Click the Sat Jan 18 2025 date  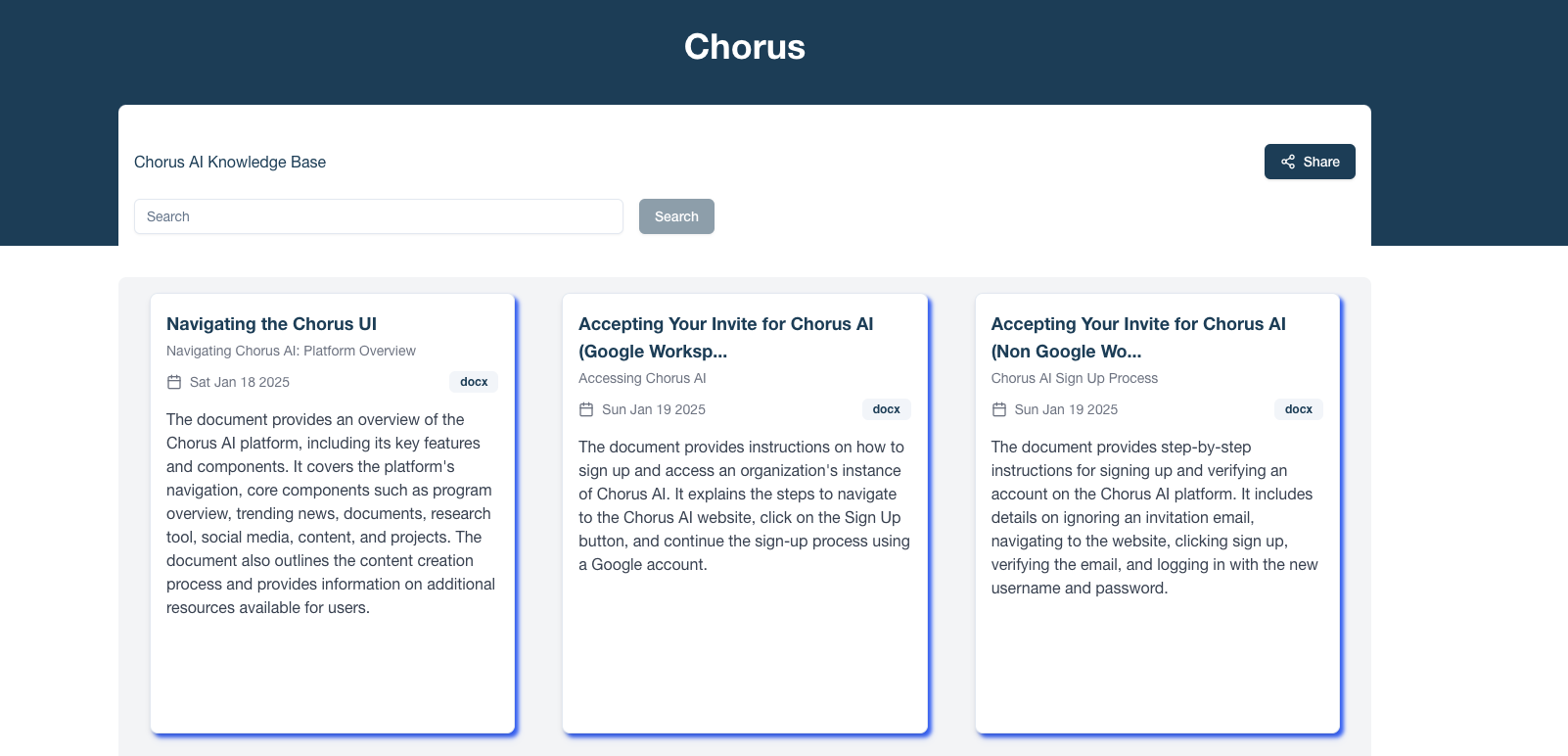pyautogui.click(x=240, y=382)
